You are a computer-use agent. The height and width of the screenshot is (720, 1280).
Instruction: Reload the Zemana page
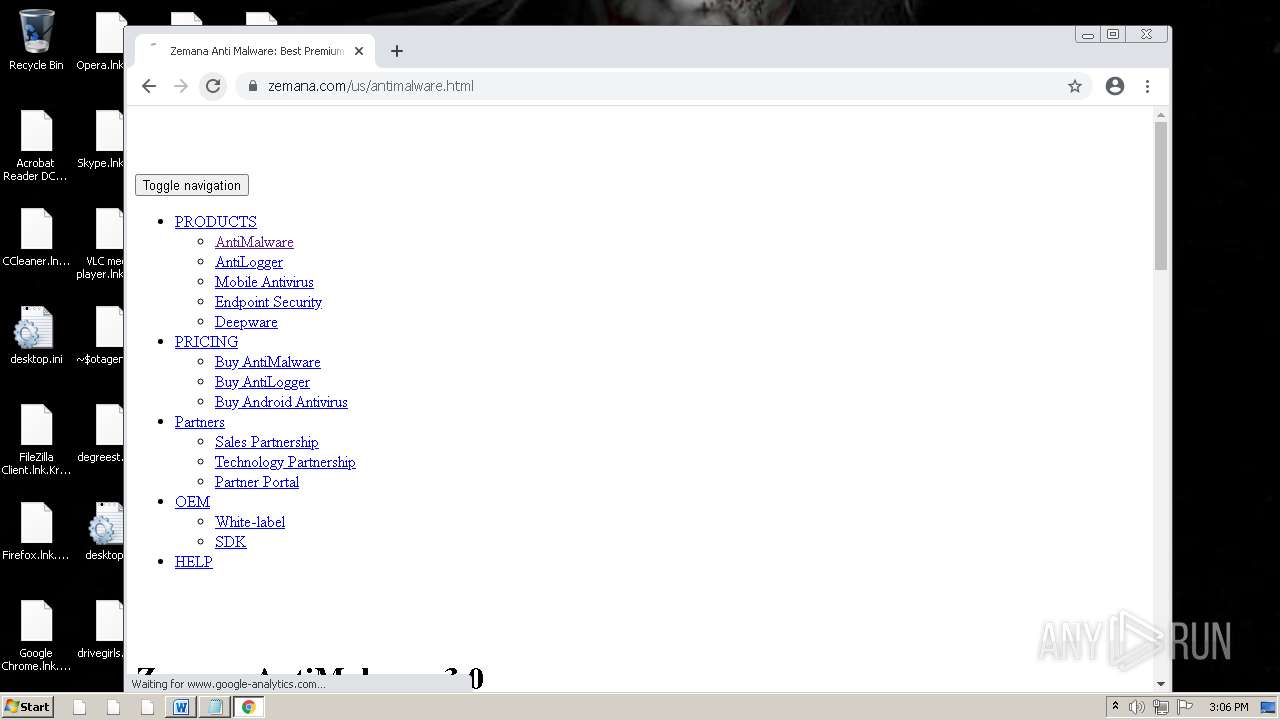click(213, 86)
